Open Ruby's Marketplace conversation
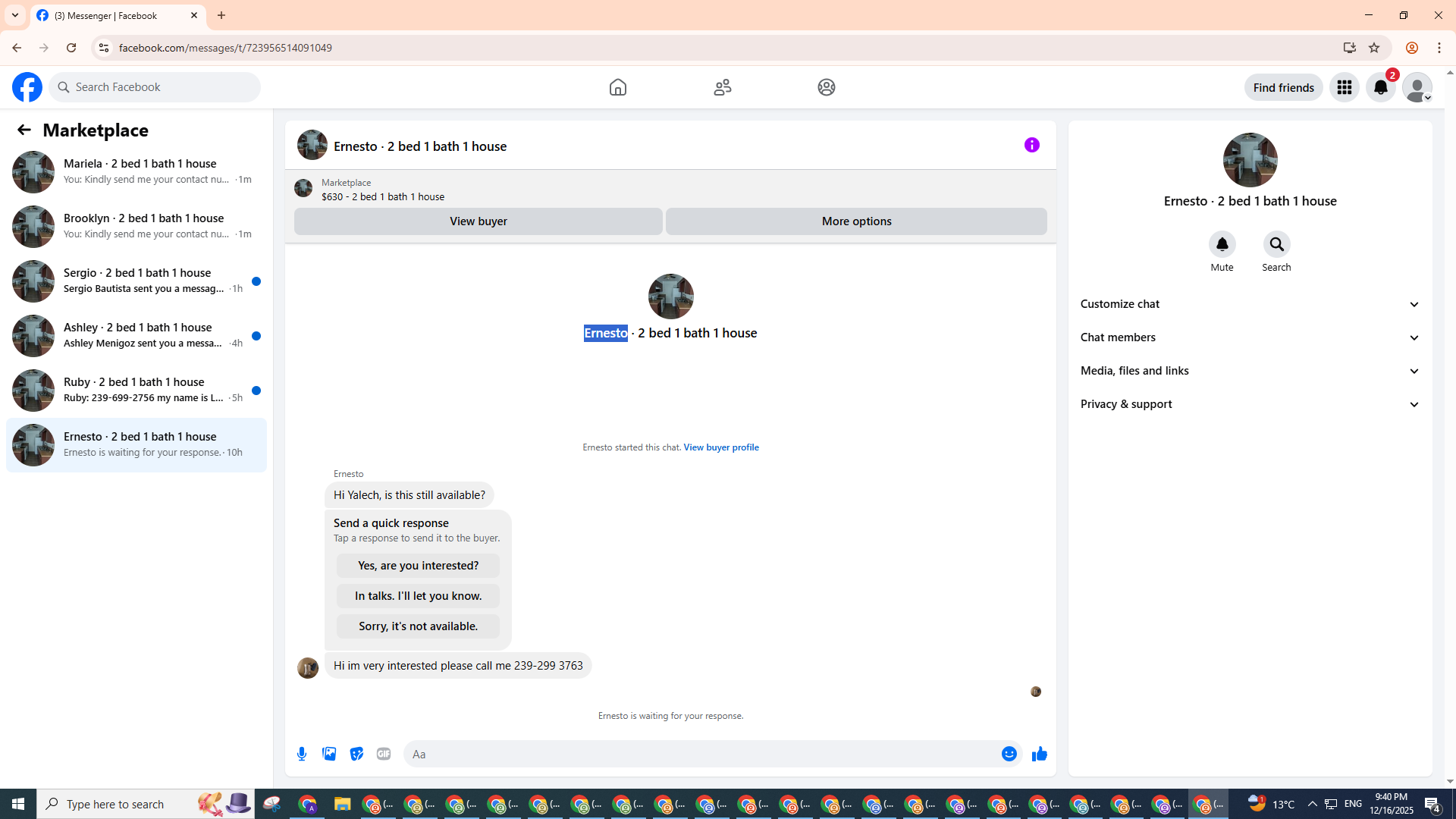The height and width of the screenshot is (819, 1456). [x=136, y=391]
